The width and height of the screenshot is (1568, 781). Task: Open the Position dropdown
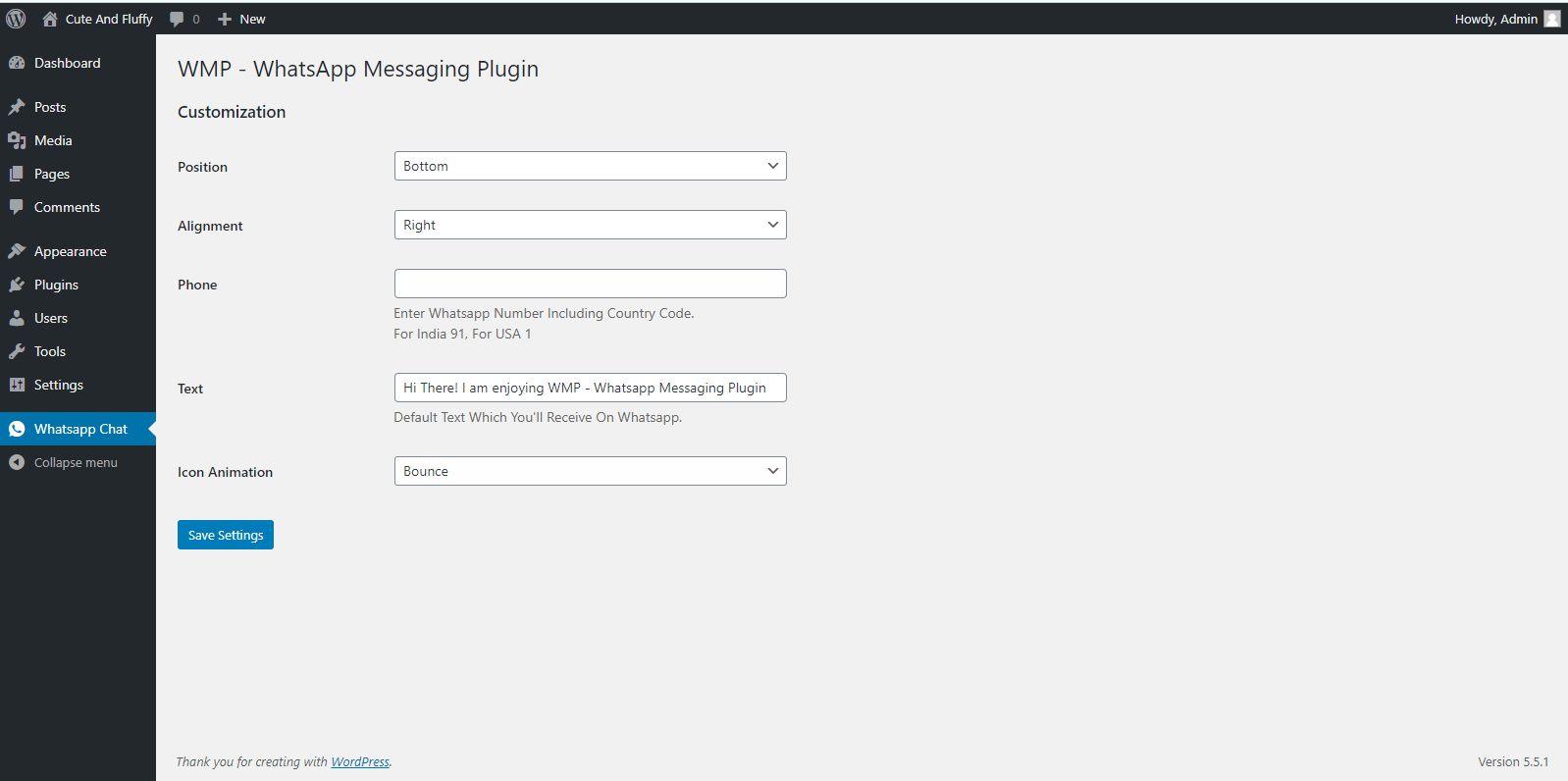(x=590, y=166)
